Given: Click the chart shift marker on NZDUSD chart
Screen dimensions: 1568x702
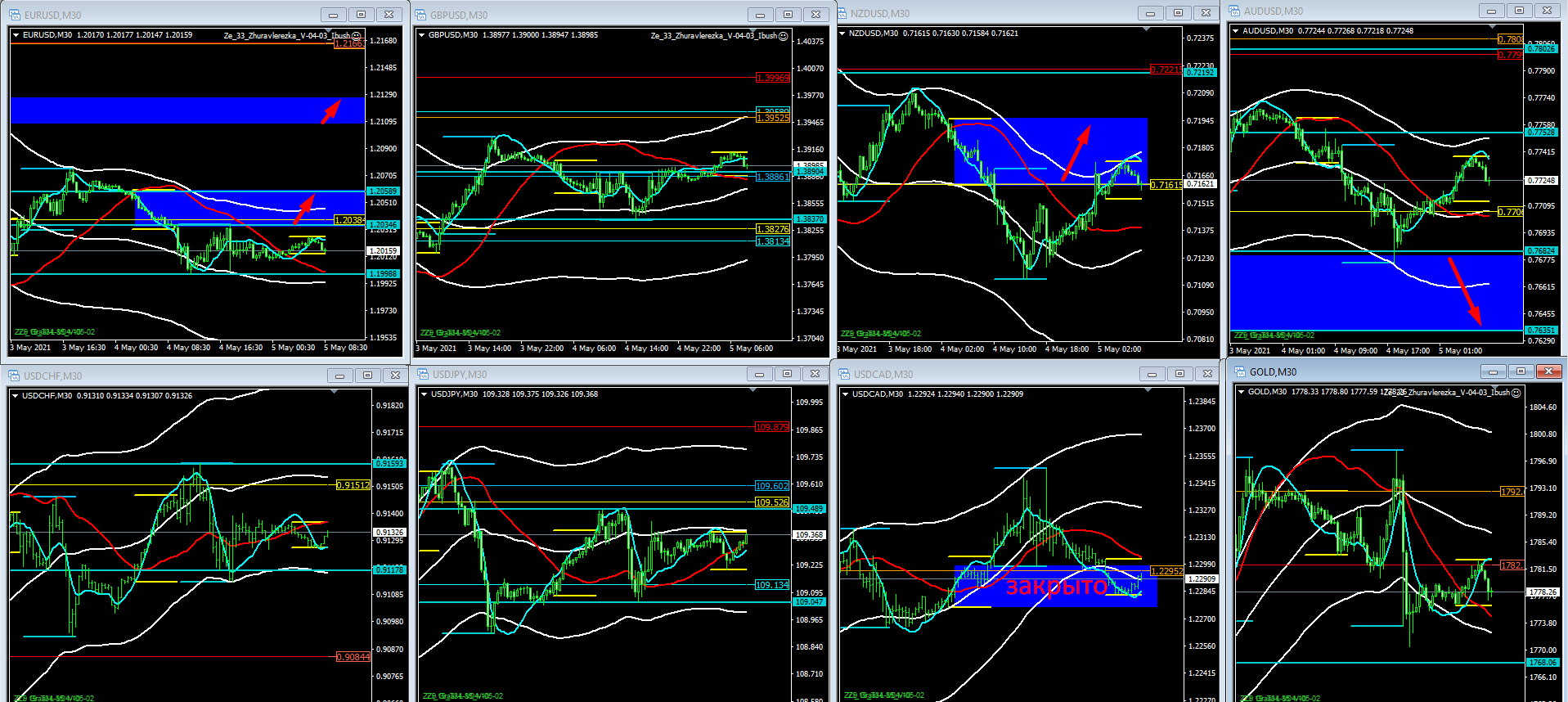Looking at the screenshot, I should (x=1146, y=29).
